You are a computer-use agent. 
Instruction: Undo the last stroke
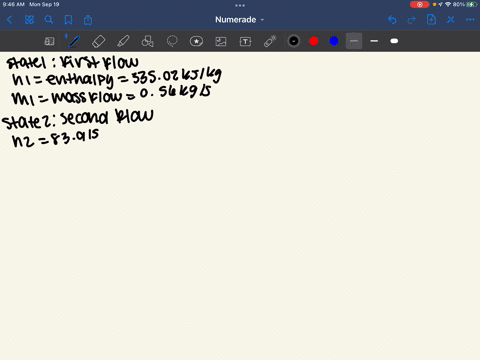coord(392,20)
